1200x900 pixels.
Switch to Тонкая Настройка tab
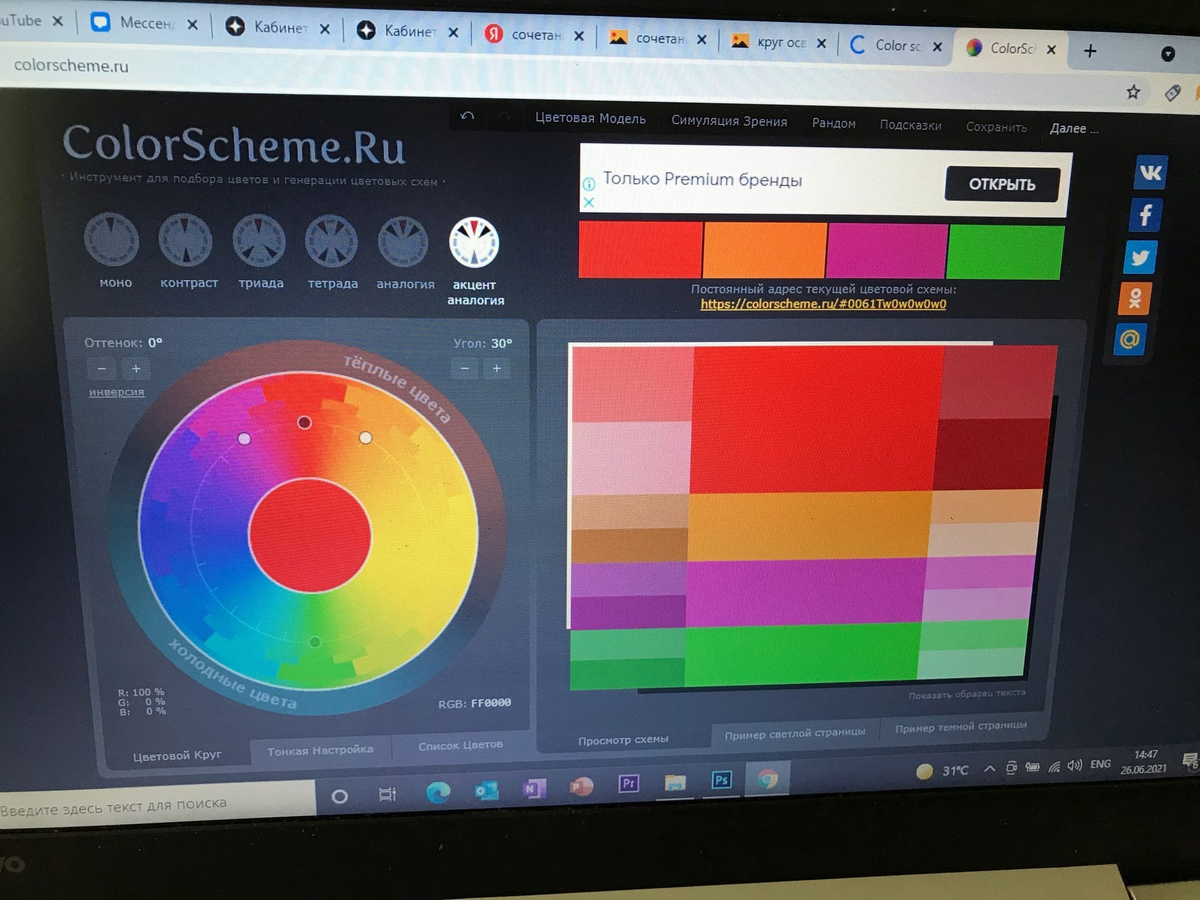pyautogui.click(x=320, y=749)
